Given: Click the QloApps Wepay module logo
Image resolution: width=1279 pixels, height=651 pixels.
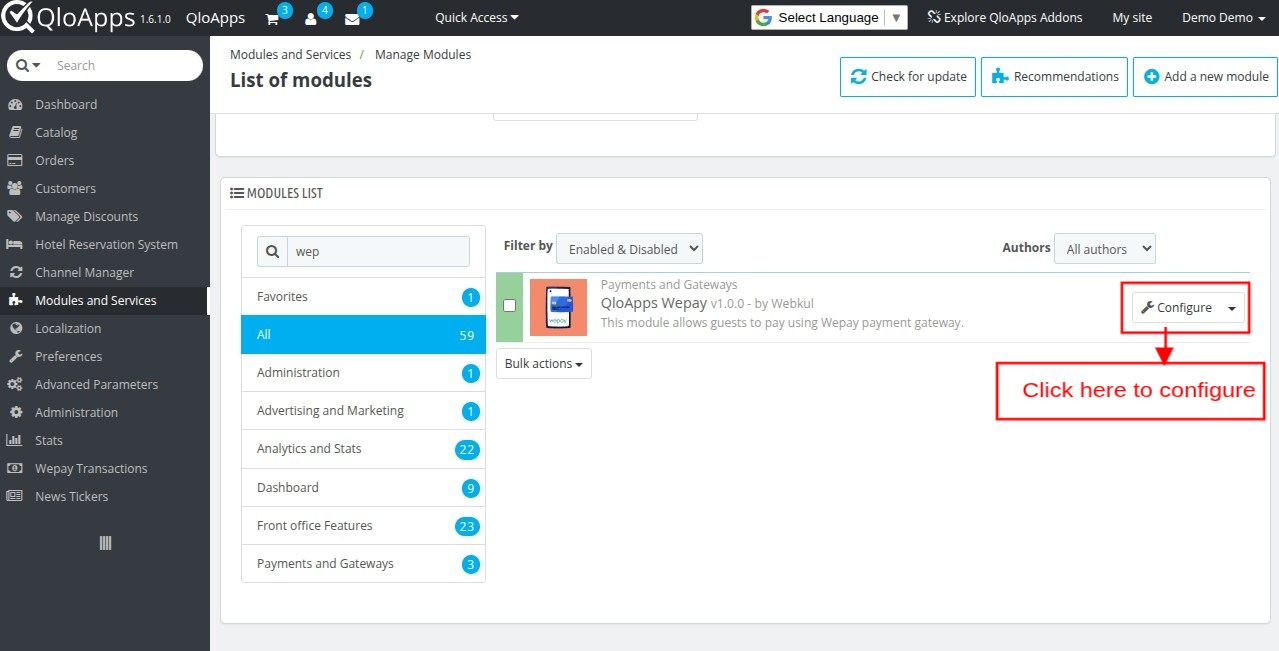Looking at the screenshot, I should pyautogui.click(x=558, y=307).
